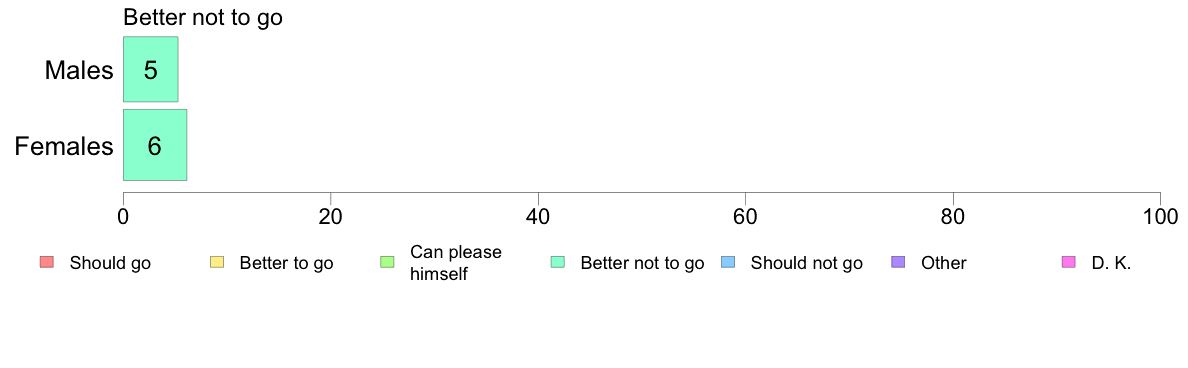
Task: Click the Males axis label
Action: (79, 70)
